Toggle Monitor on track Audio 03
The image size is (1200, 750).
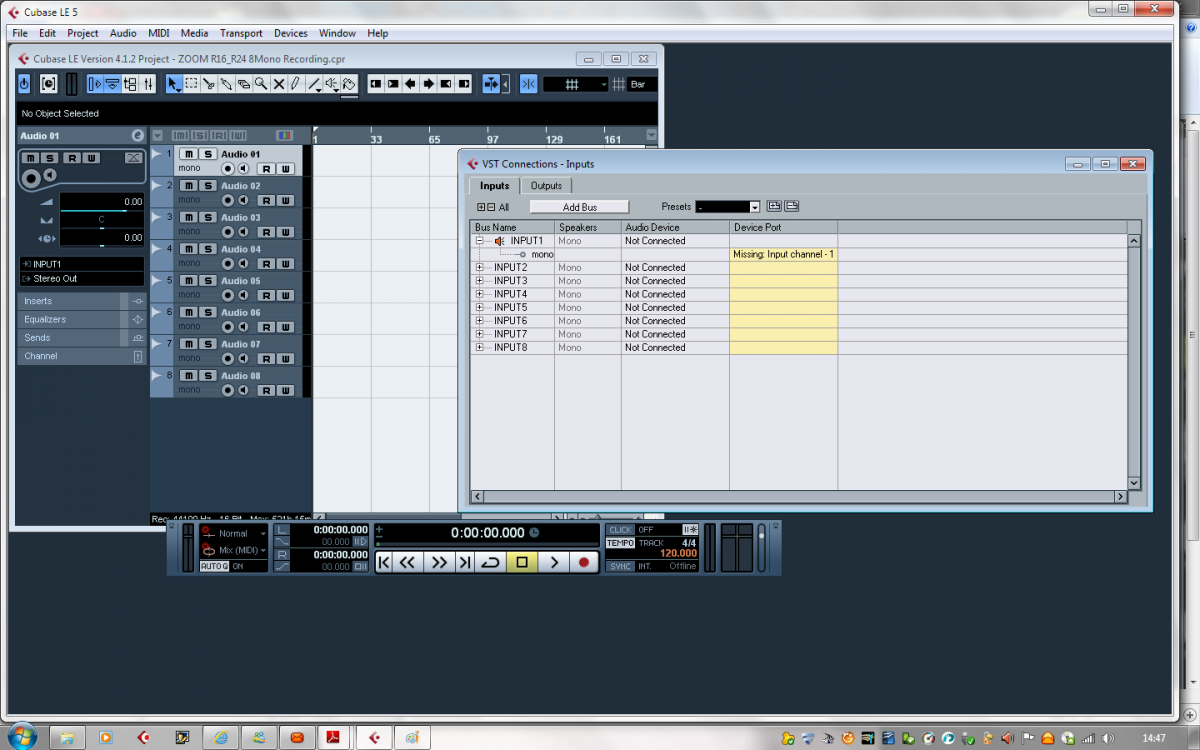click(x=243, y=232)
